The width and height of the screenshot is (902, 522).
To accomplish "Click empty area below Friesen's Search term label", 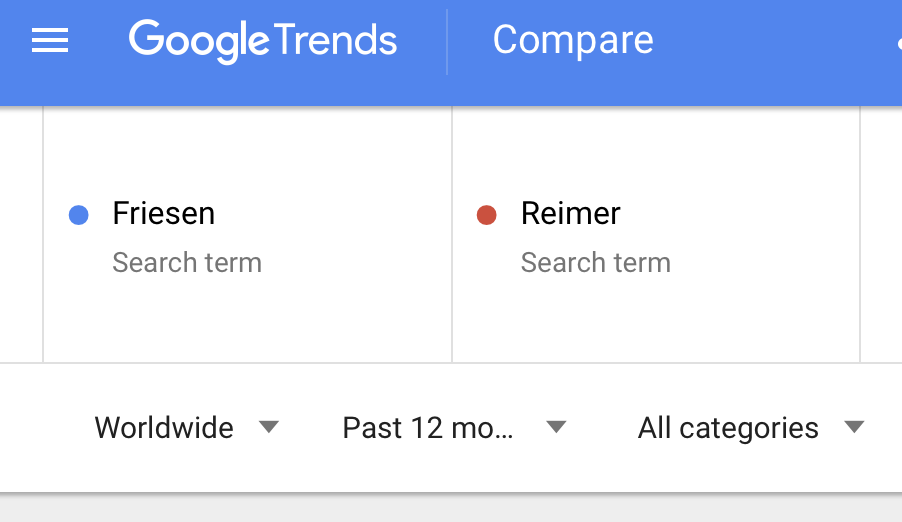I will click(247, 319).
